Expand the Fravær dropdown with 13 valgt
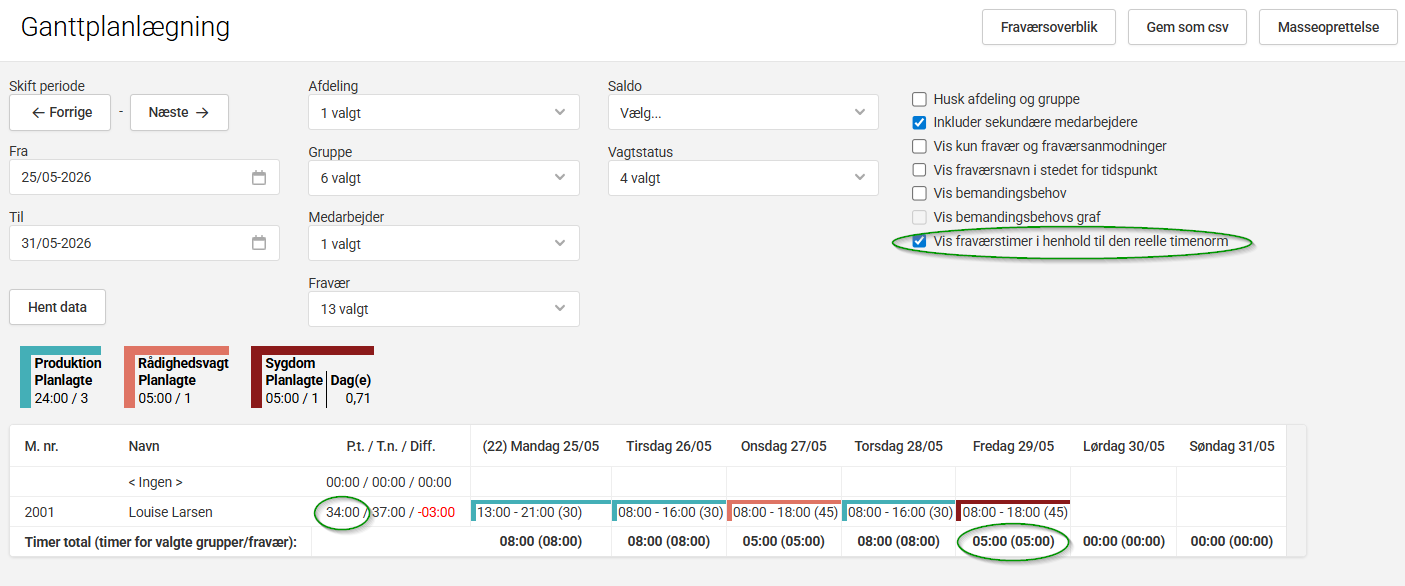Screen dimensions: 1405x586 444,309
